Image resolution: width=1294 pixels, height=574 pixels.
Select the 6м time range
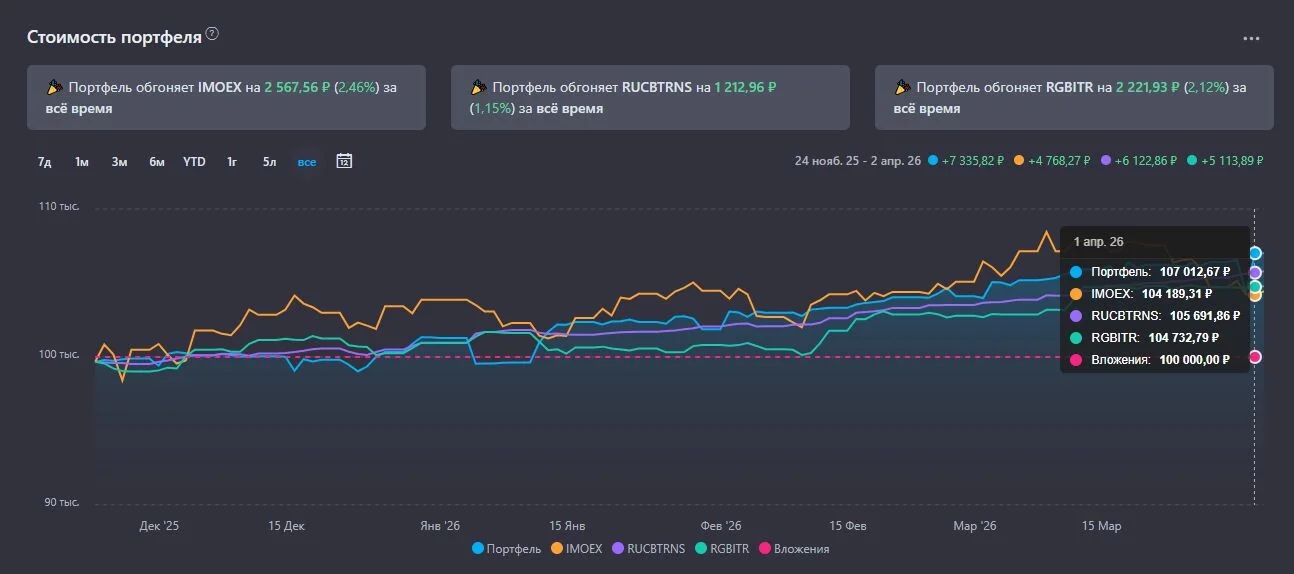(157, 162)
